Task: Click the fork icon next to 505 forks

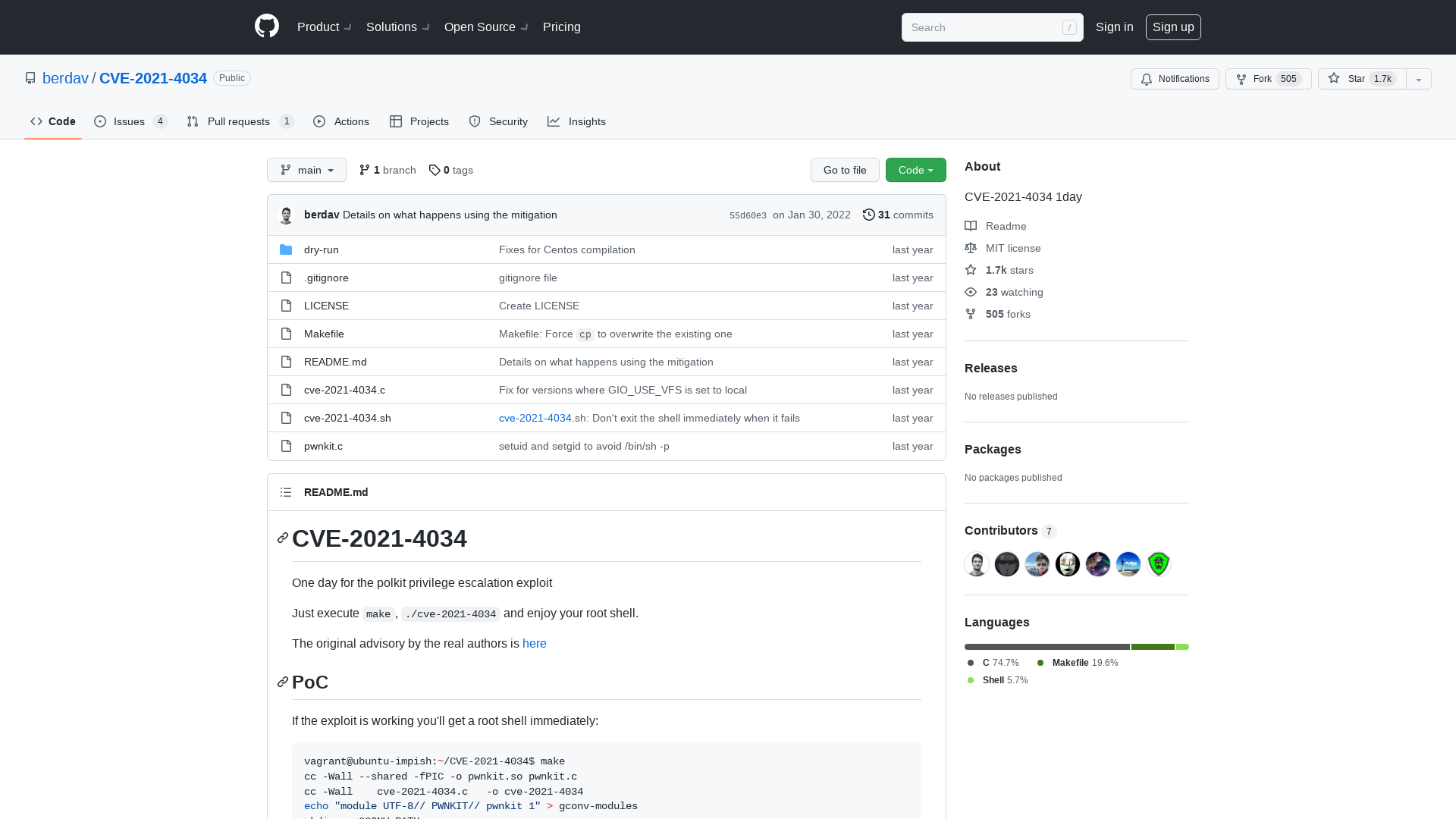Action: (971, 314)
